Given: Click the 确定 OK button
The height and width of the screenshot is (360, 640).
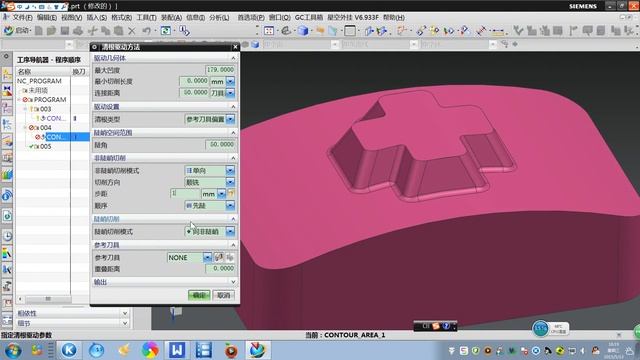Looking at the screenshot, I should 199,295.
